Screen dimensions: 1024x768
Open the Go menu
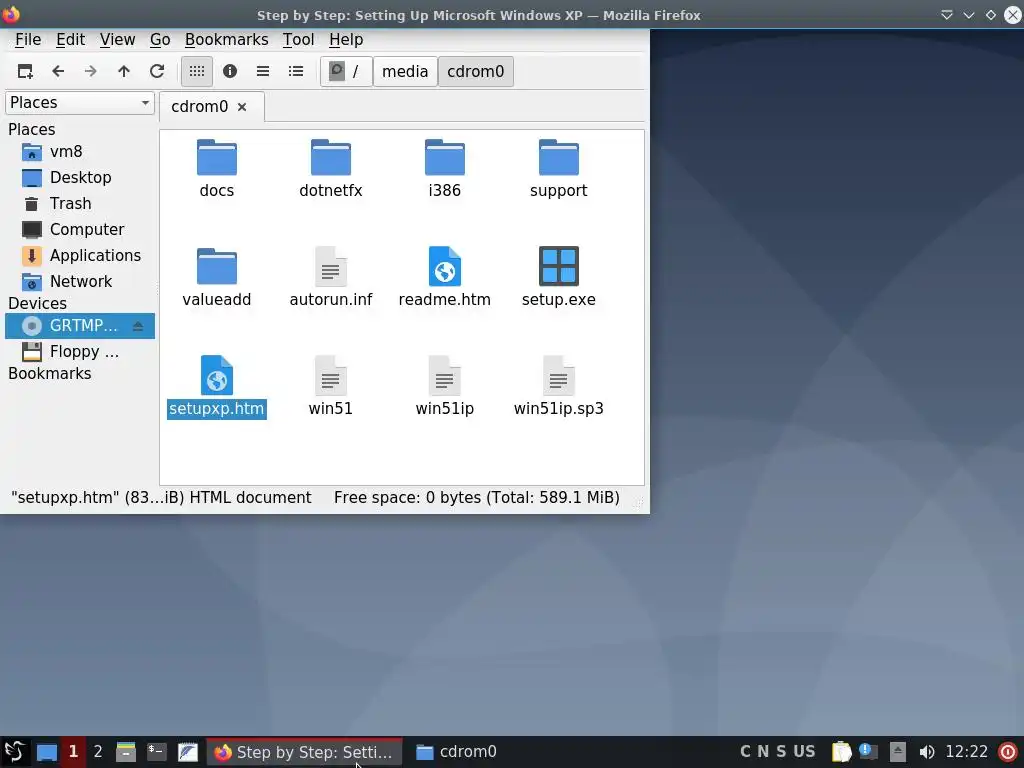tap(160, 40)
